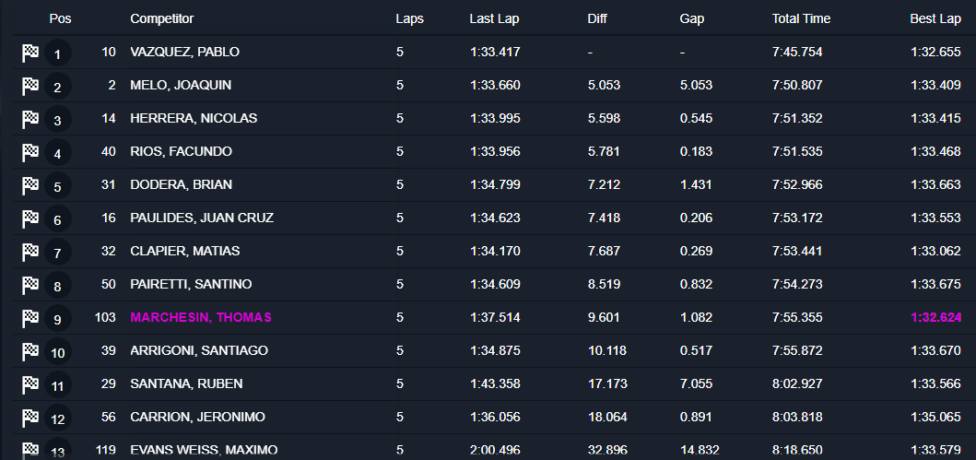976x460 pixels.
Task: Sort by the Pos column header
Action: (x=60, y=19)
